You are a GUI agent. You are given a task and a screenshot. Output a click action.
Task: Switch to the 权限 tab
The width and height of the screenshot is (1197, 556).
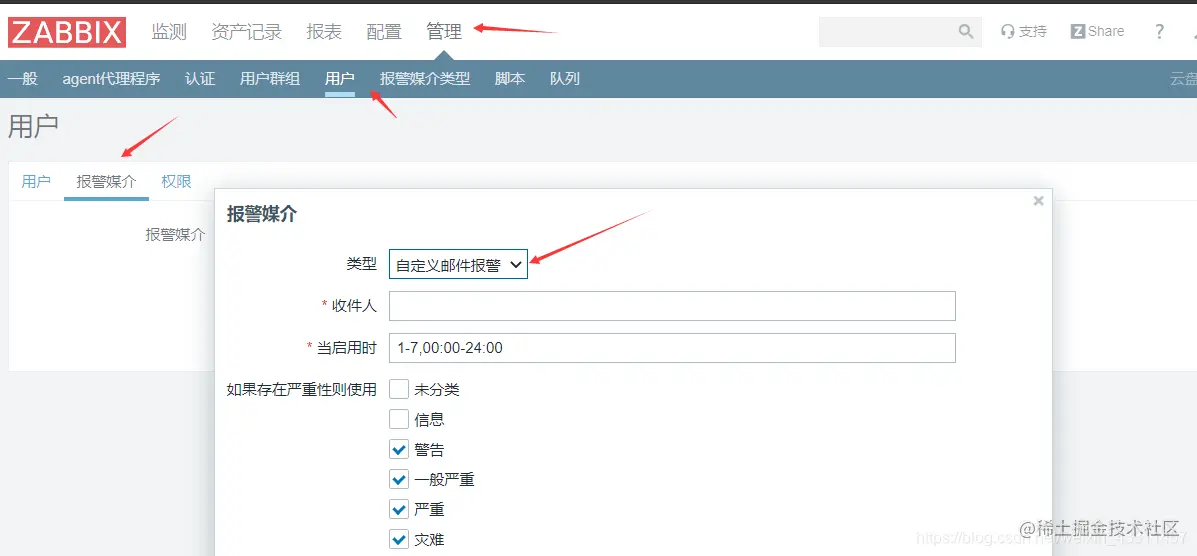coord(176,182)
